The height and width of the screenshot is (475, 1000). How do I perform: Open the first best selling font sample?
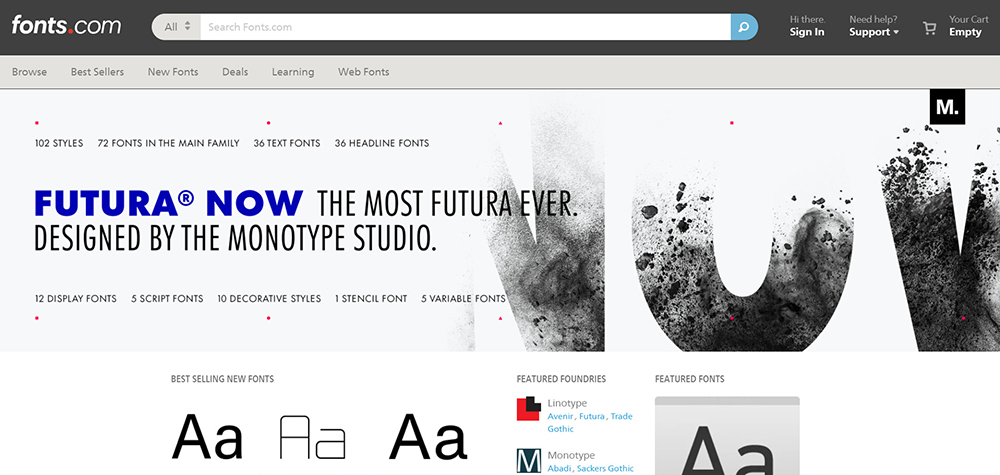208,437
